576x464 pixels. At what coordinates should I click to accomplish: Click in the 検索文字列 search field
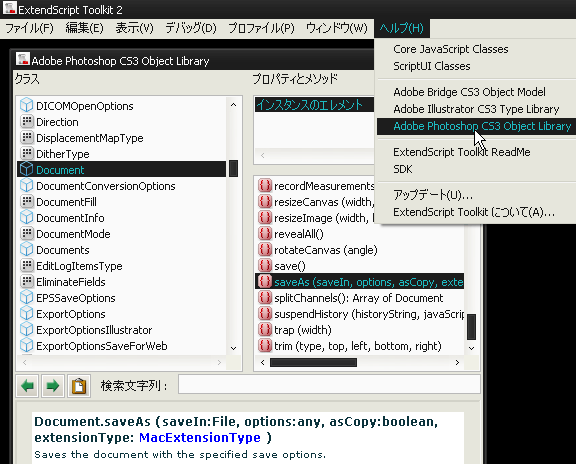pos(329,384)
